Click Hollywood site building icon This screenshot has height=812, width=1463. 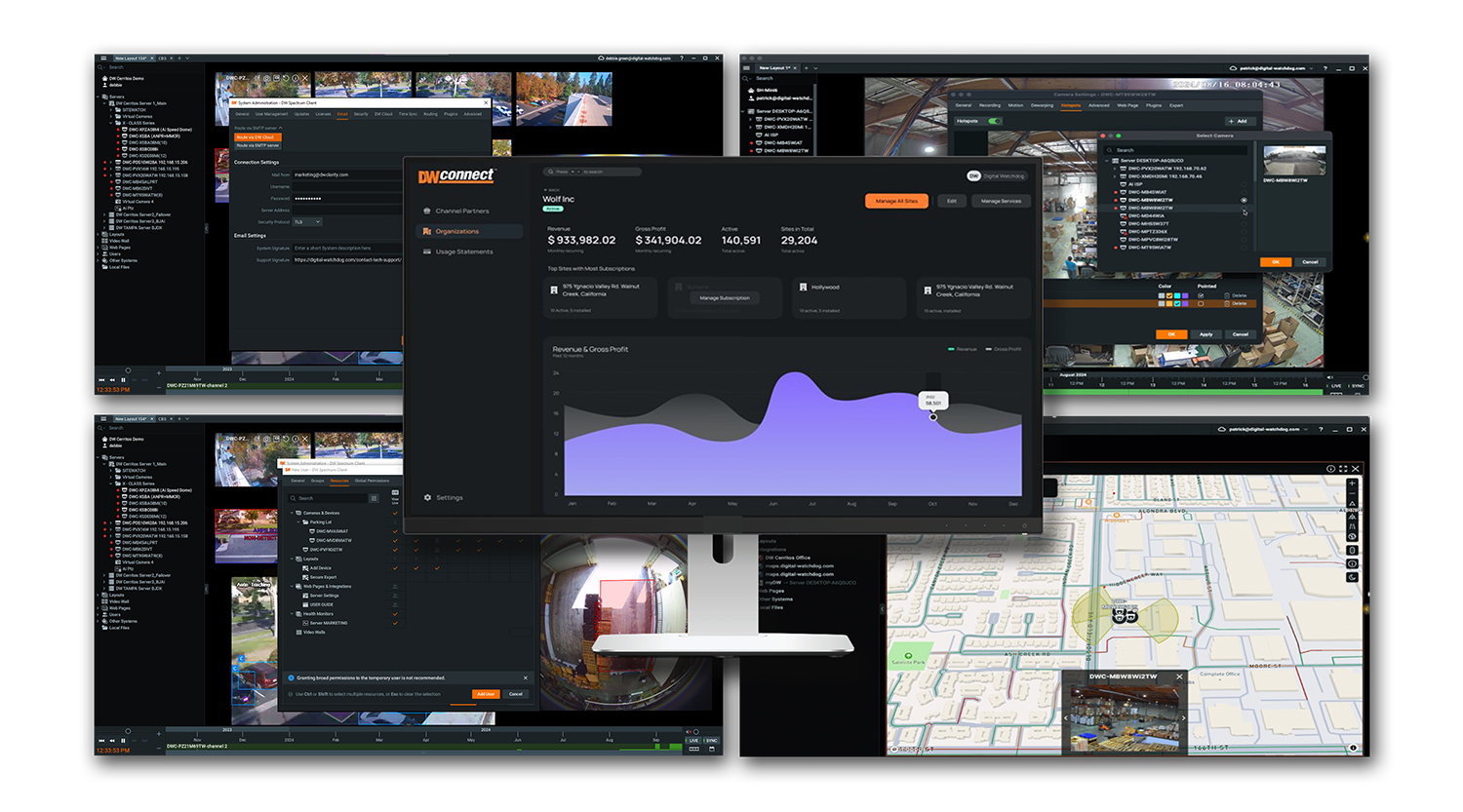coord(803,287)
